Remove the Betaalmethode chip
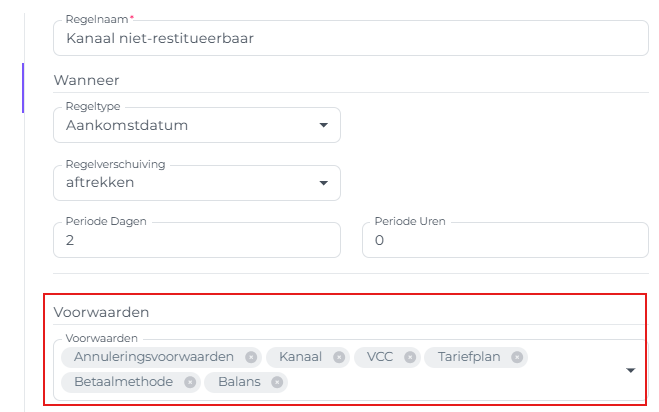 coord(189,382)
